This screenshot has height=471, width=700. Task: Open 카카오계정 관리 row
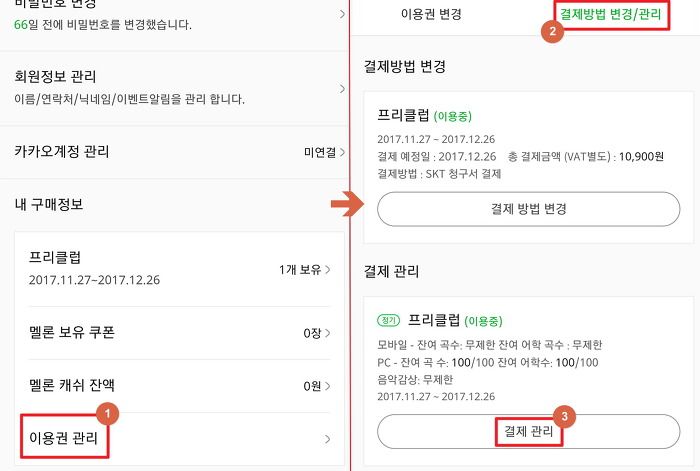(174, 152)
